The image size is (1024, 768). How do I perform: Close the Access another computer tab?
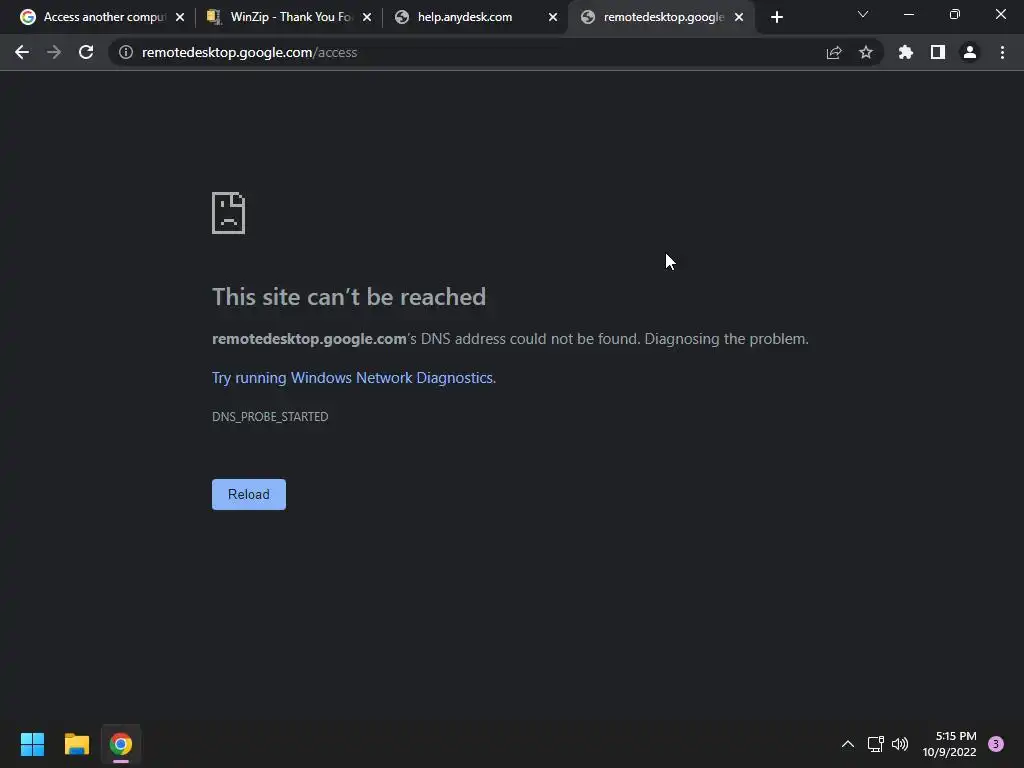[x=180, y=17]
